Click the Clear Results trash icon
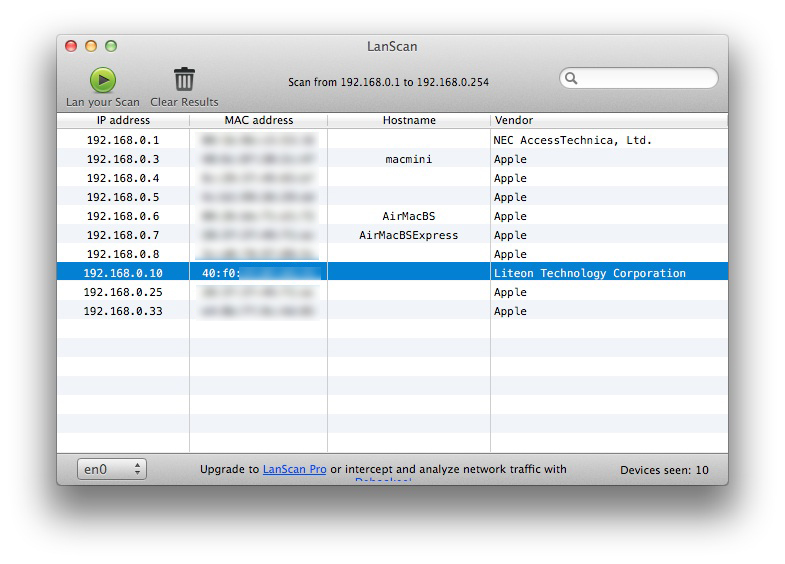This screenshot has height=564, width=785. click(x=184, y=79)
